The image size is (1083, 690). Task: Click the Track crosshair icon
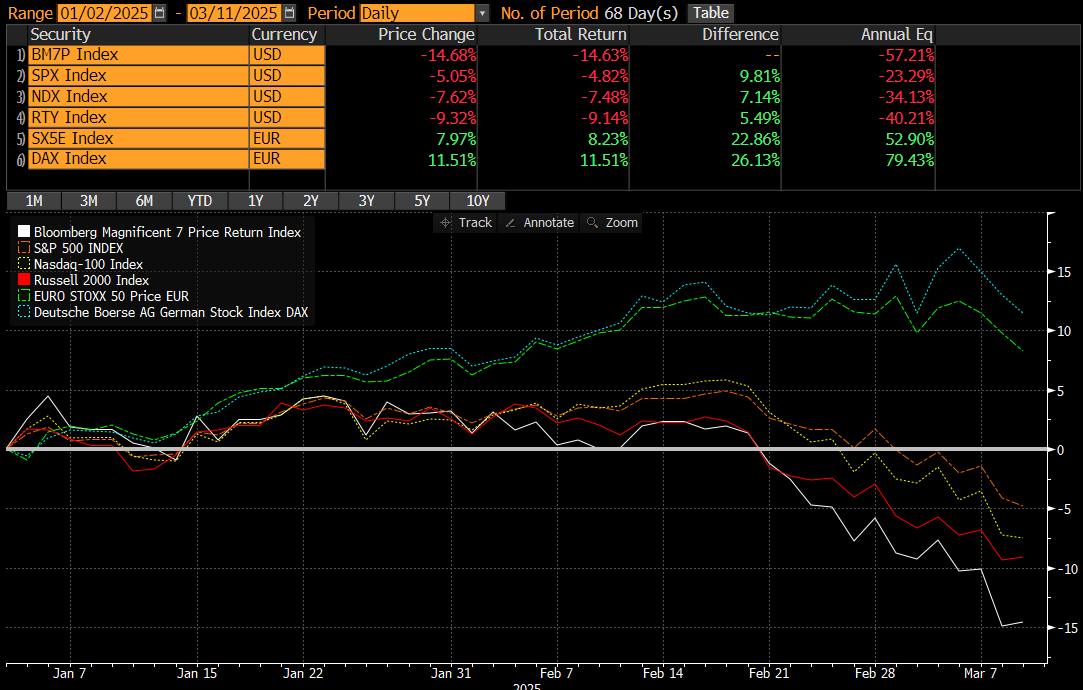pyautogui.click(x=445, y=222)
